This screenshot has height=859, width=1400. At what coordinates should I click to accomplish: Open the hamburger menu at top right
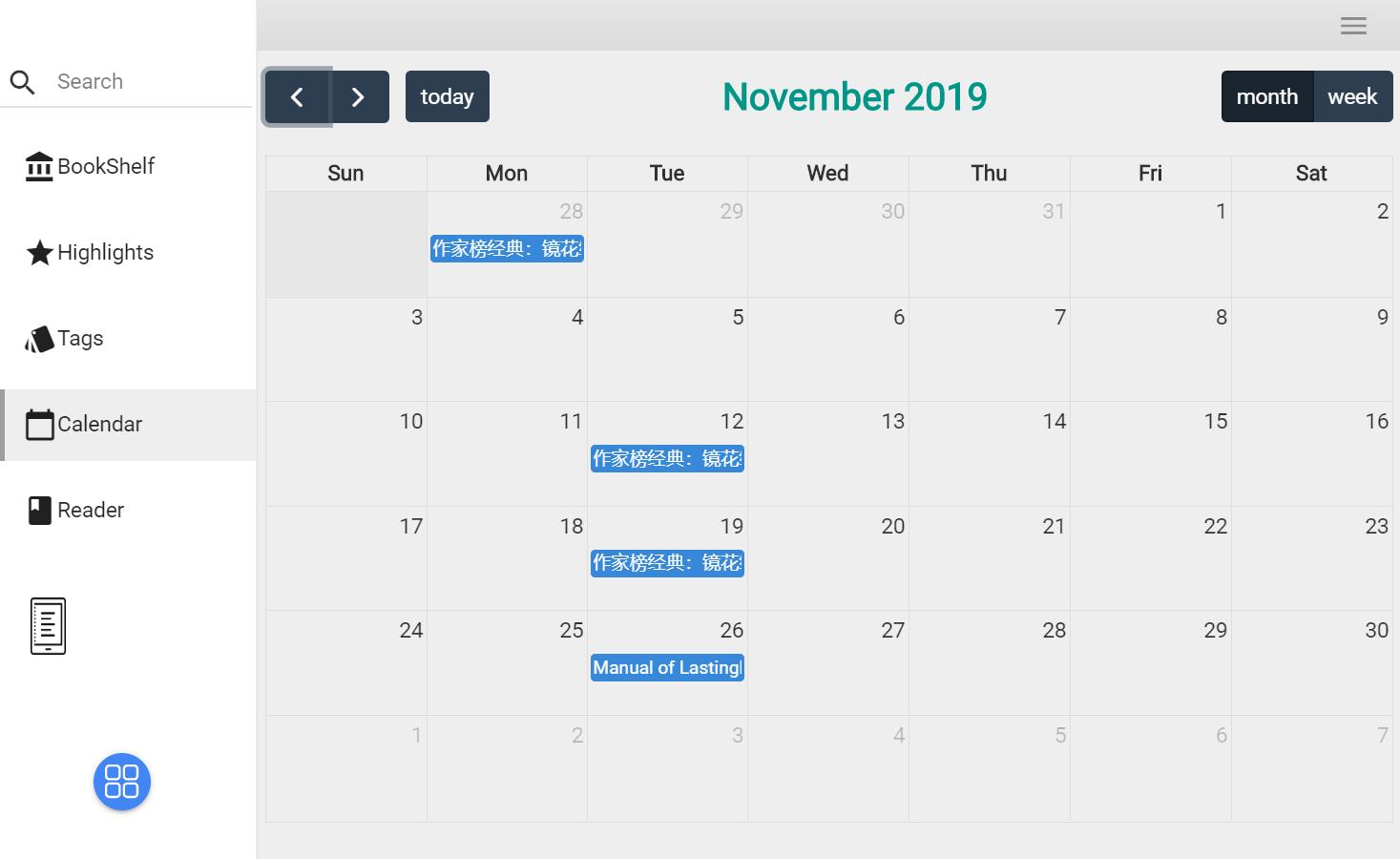tap(1353, 26)
